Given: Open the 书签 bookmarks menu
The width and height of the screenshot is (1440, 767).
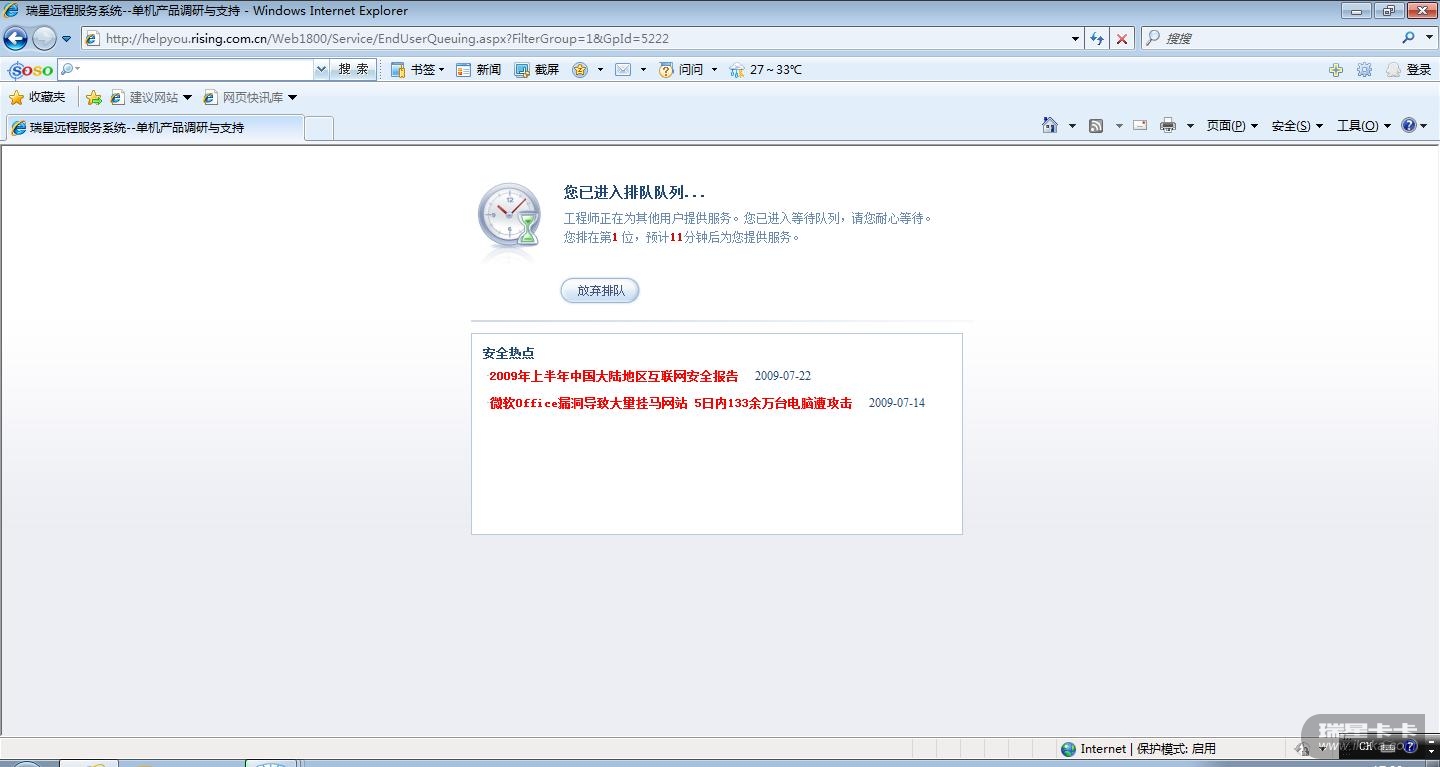Looking at the screenshot, I should 417,70.
